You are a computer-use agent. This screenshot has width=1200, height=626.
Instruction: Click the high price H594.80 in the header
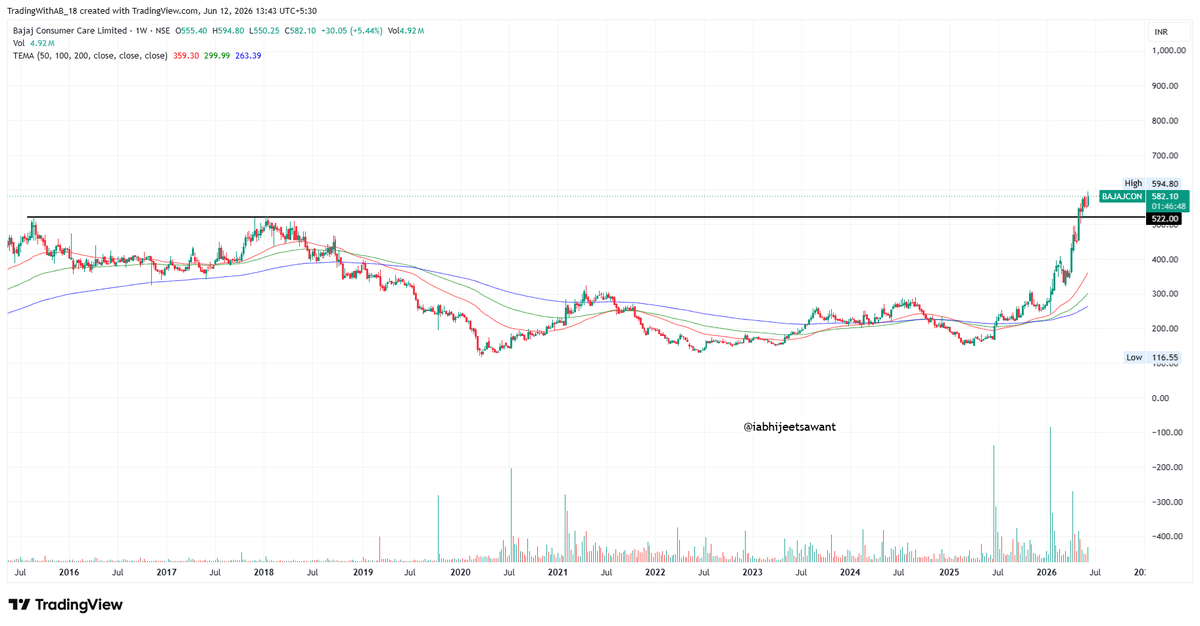pos(228,31)
